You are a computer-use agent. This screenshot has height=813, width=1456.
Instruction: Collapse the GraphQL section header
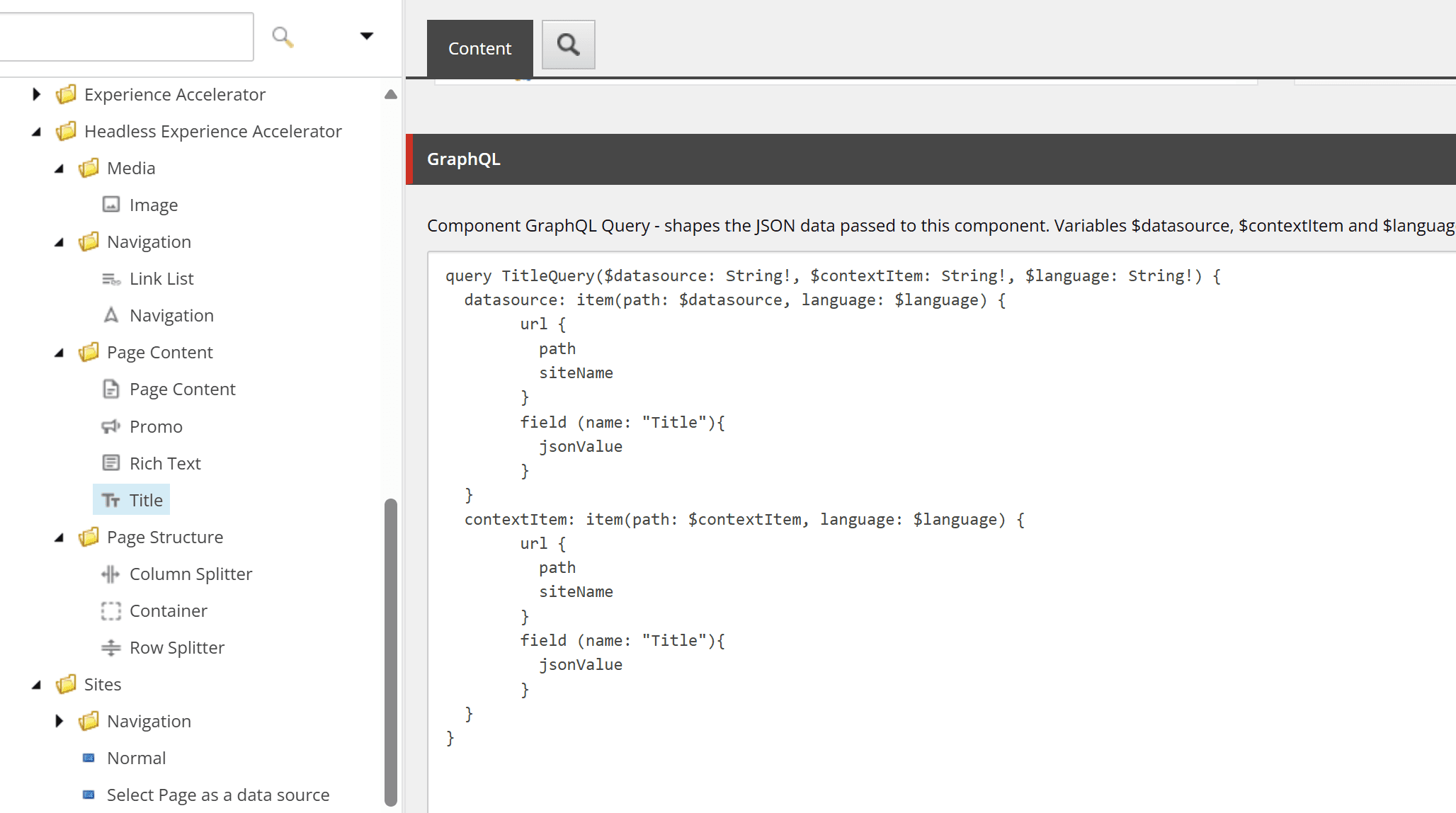(x=931, y=159)
